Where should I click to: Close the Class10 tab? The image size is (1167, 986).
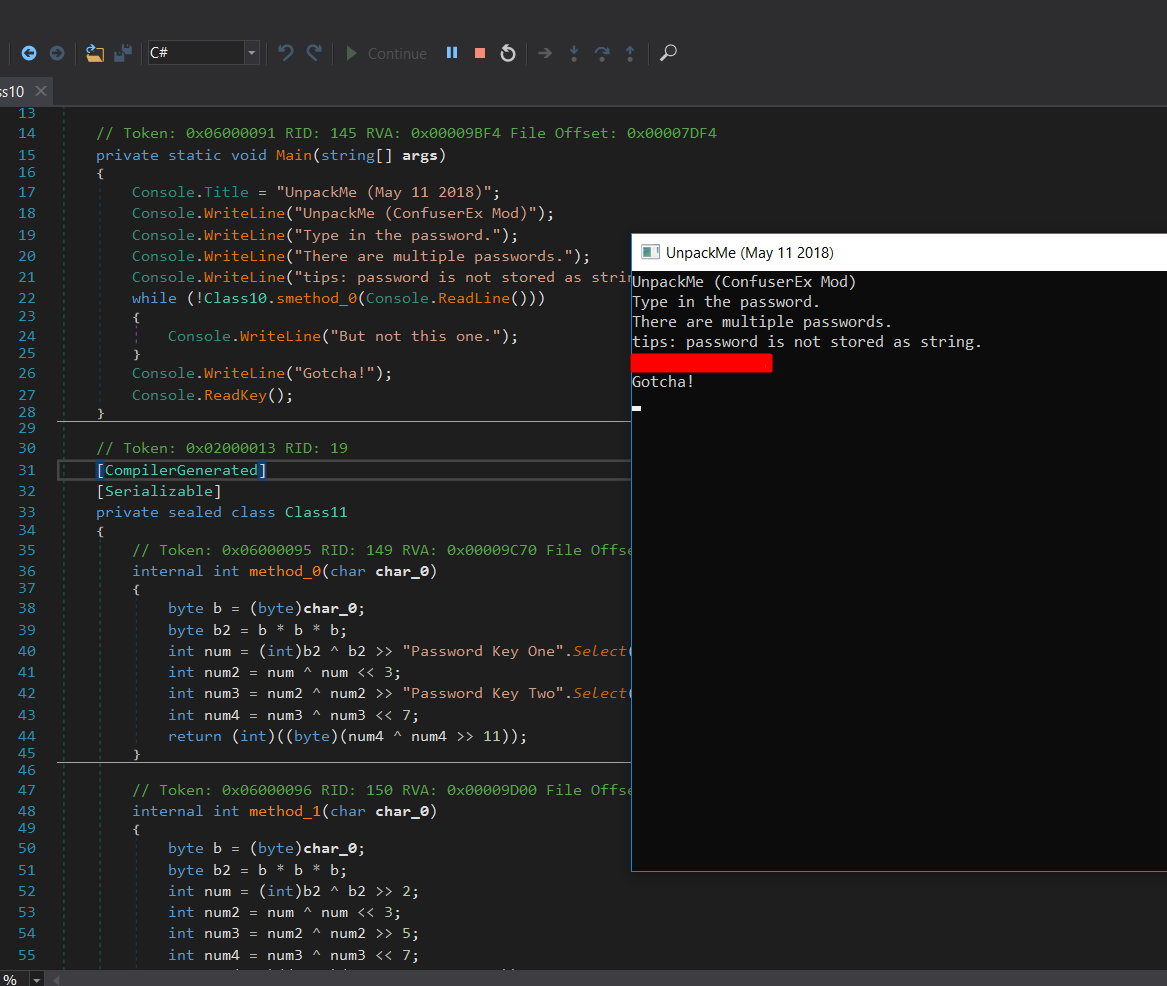click(41, 91)
